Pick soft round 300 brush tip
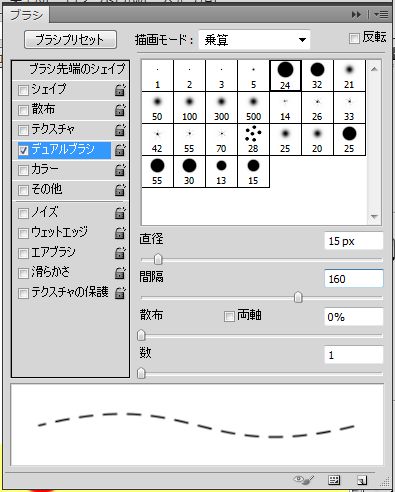The width and height of the screenshot is (395, 492). pos(221,108)
